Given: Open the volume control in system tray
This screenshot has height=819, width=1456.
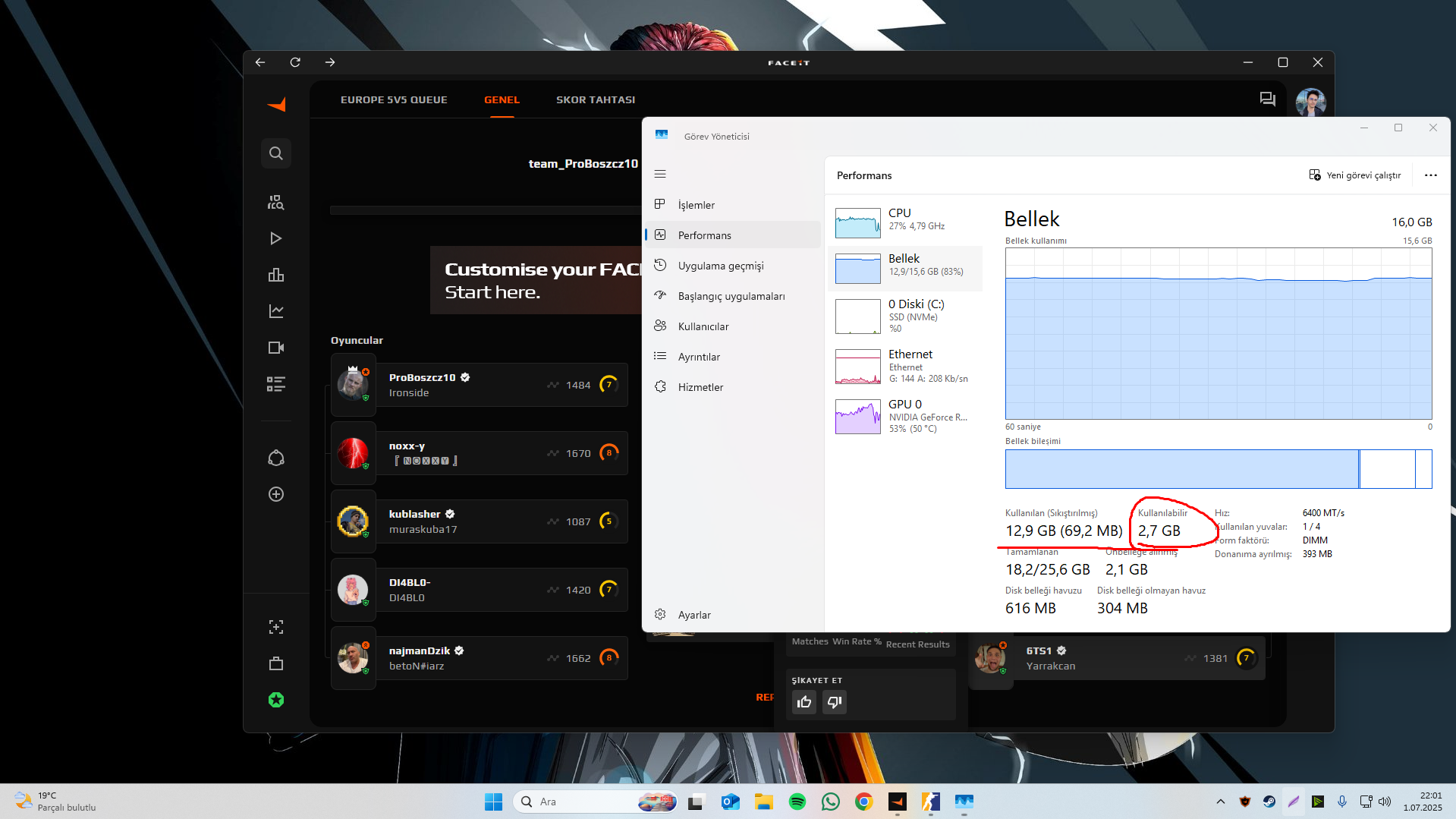Looking at the screenshot, I should pos(1385,802).
